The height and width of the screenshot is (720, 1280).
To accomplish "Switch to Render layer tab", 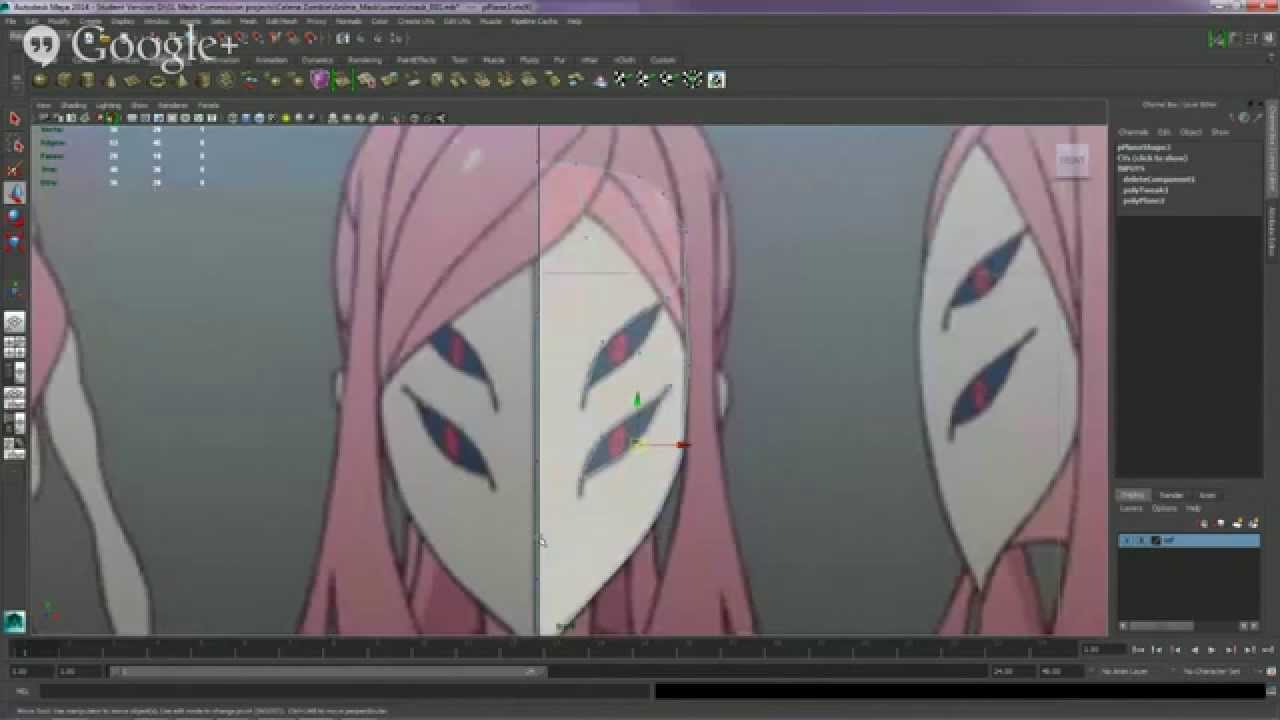I will coord(1171,495).
